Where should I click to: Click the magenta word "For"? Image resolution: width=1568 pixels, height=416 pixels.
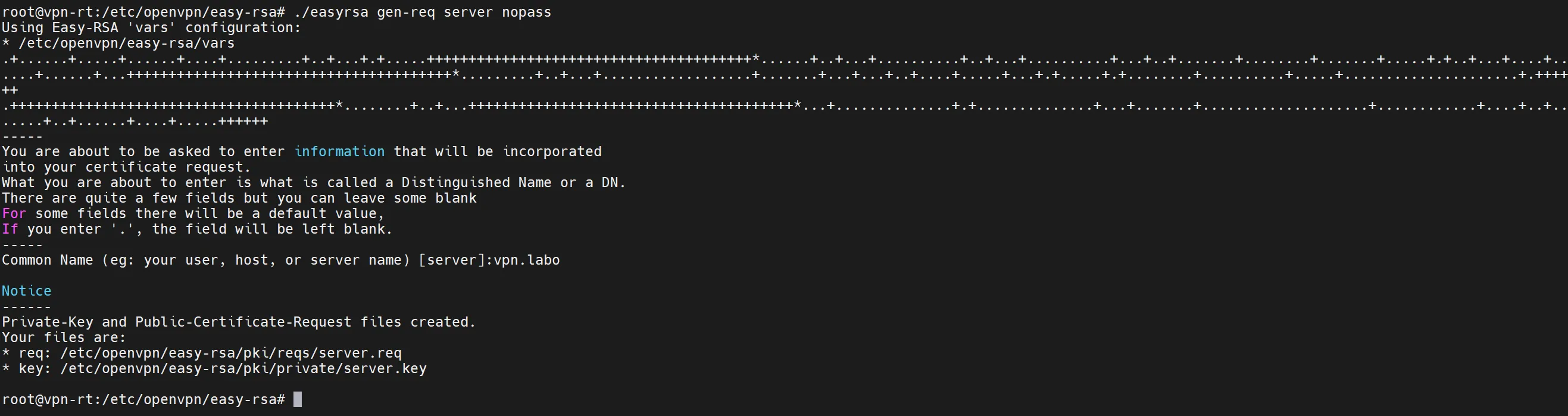tap(14, 214)
